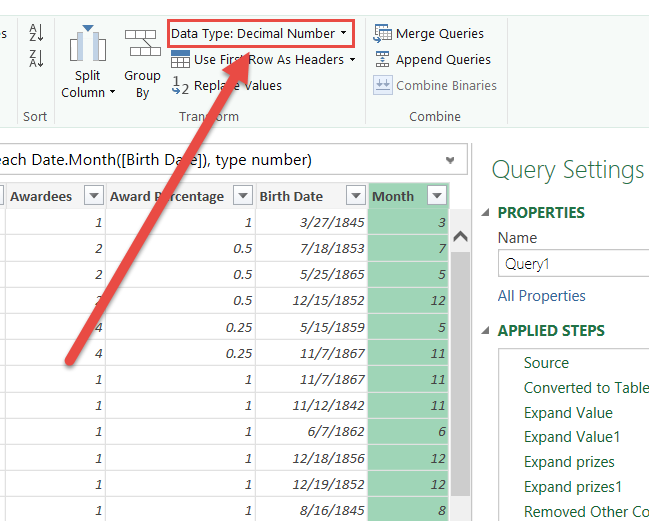Collapse the PROPERTIES section
Viewport: 649px width, 521px height.
click(487, 212)
